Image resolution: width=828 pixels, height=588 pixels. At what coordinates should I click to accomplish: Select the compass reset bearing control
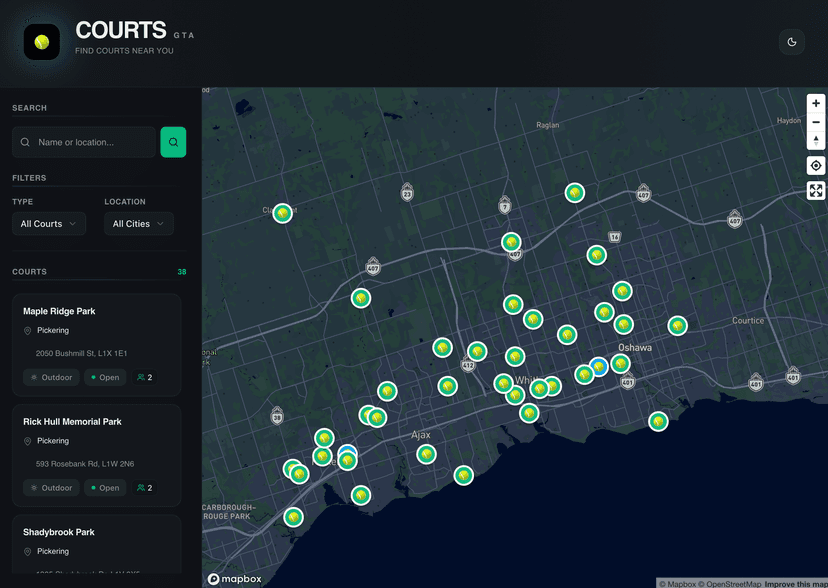click(815, 141)
